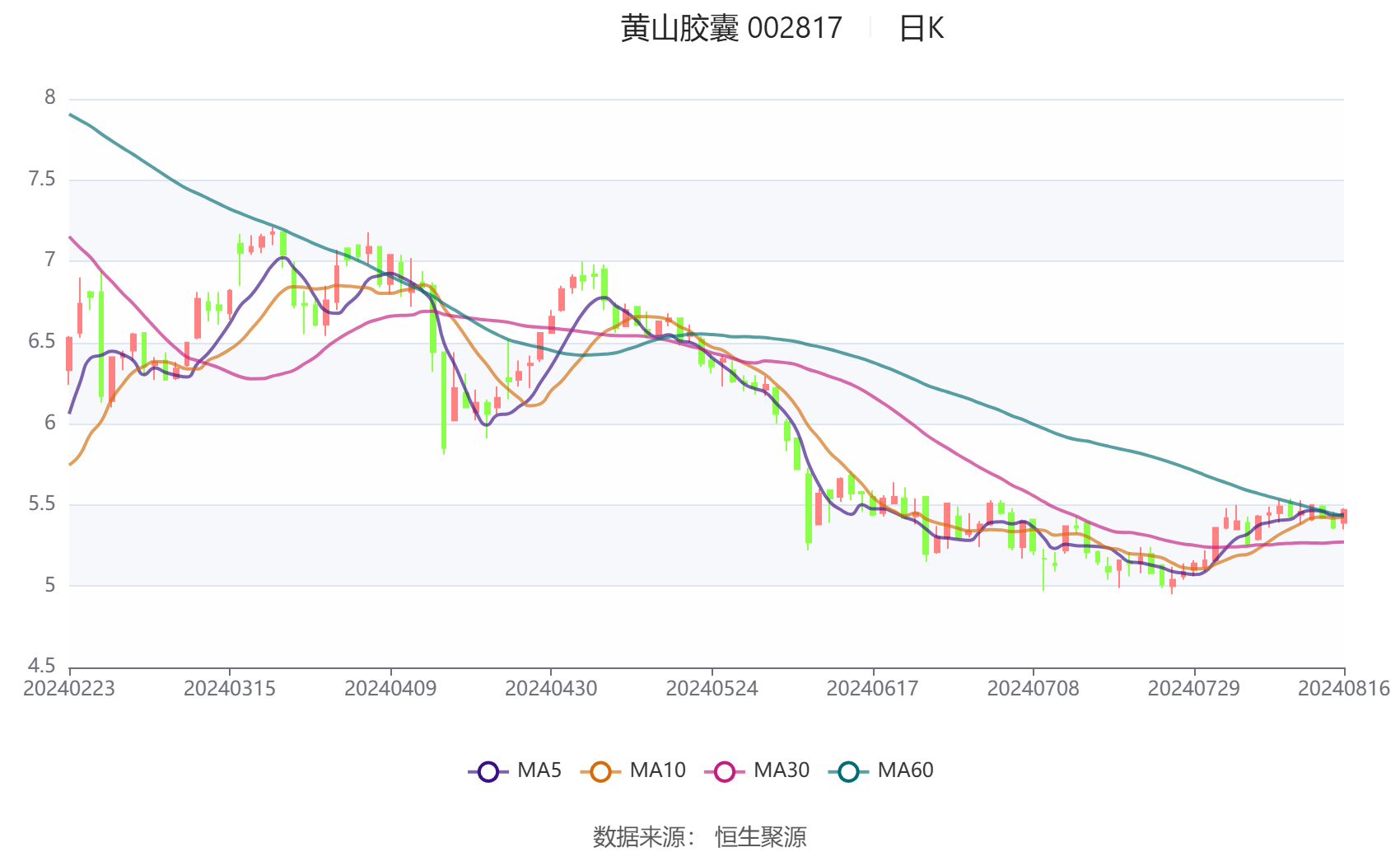Viewport: 1400px width, 852px height.
Task: Click the 20240409 date tick label
Action: [390, 688]
